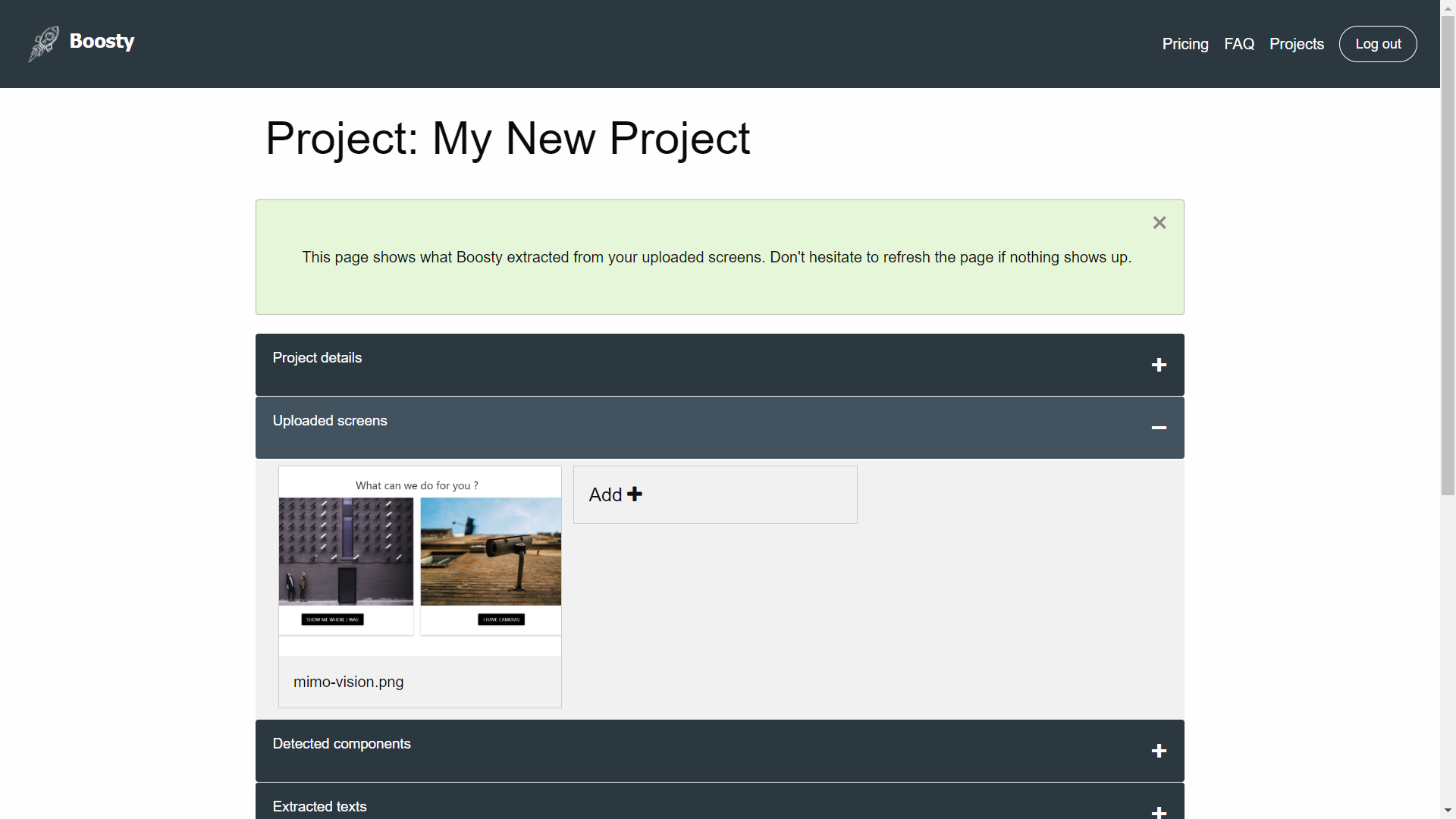Click plus icon on Extracted texts
The height and width of the screenshot is (819, 1456).
tap(1158, 811)
